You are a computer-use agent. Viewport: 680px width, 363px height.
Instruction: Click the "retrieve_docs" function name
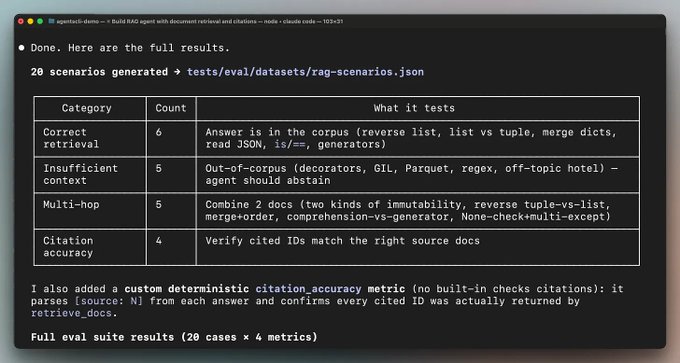71,313
